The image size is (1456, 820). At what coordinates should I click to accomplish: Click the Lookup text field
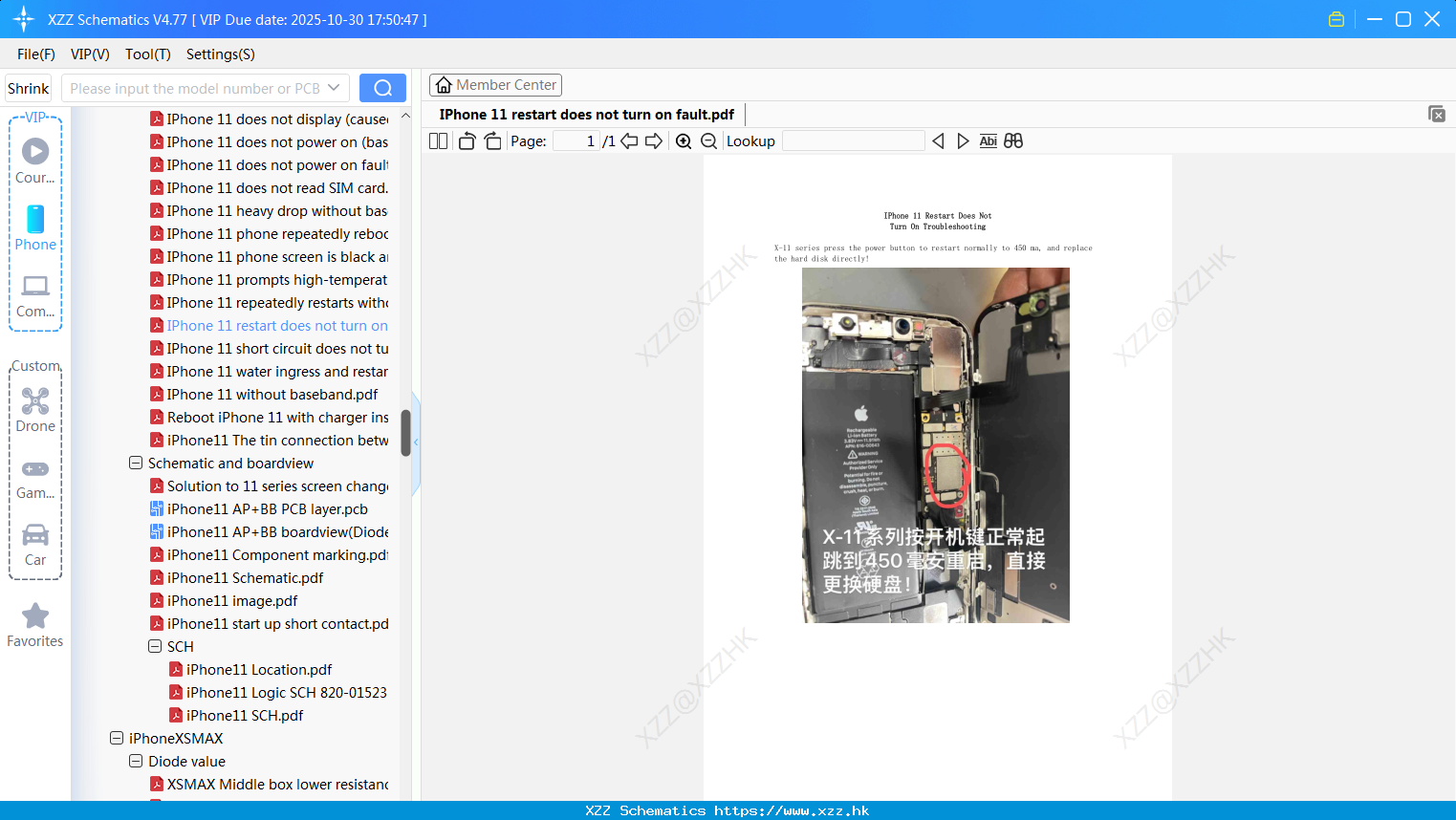(x=853, y=140)
